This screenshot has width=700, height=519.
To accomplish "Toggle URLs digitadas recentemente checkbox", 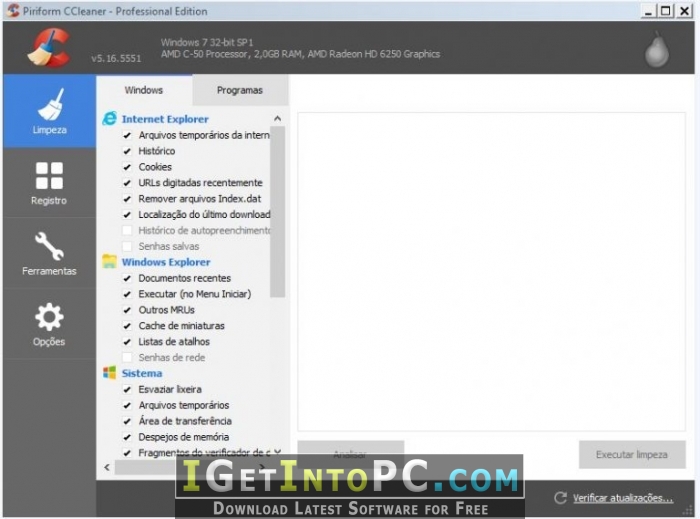I will [x=127, y=183].
